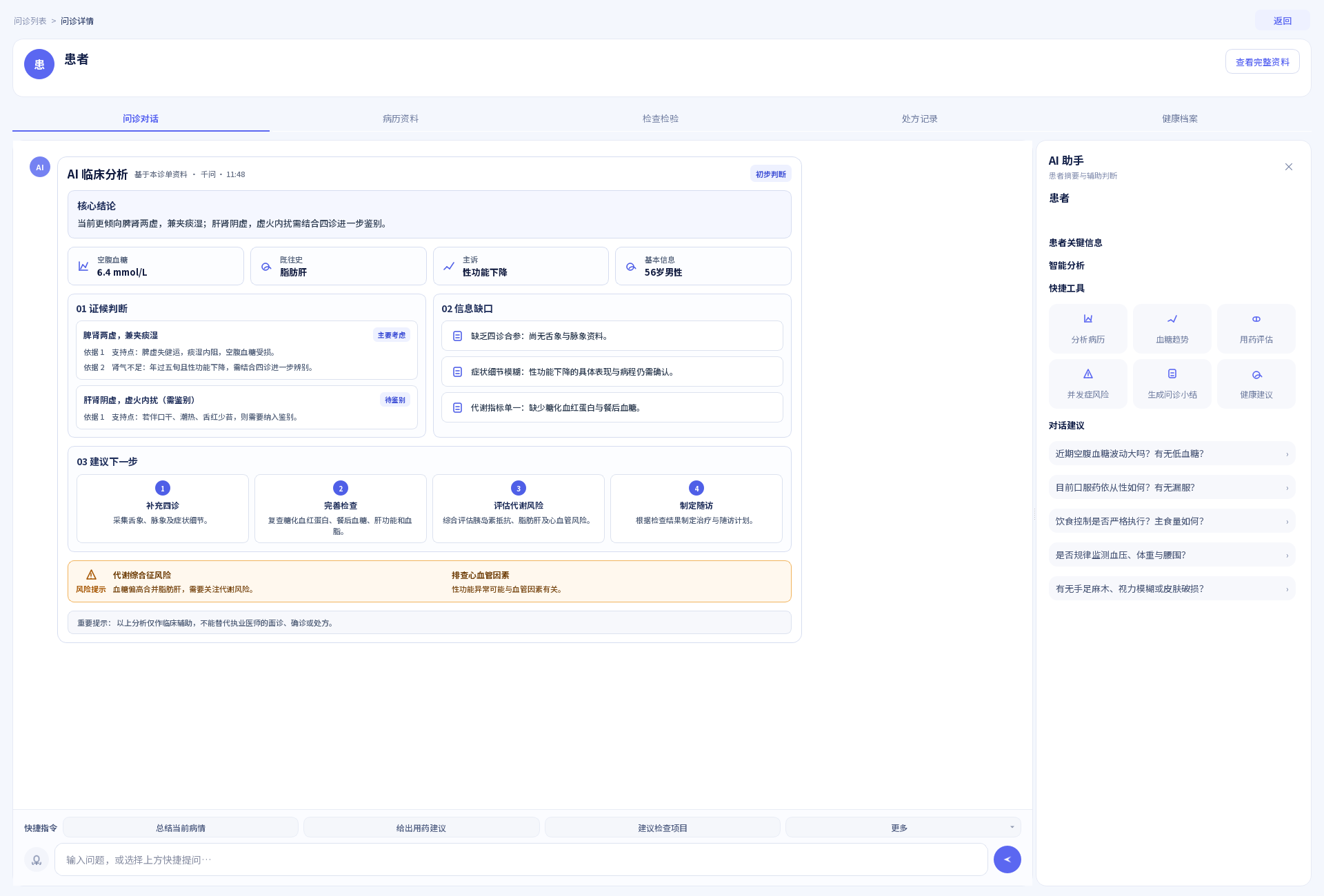Expand suggestion 近期空腹血糖波动大吗
Screen dimensions: 1324x896
[x=1172, y=454]
